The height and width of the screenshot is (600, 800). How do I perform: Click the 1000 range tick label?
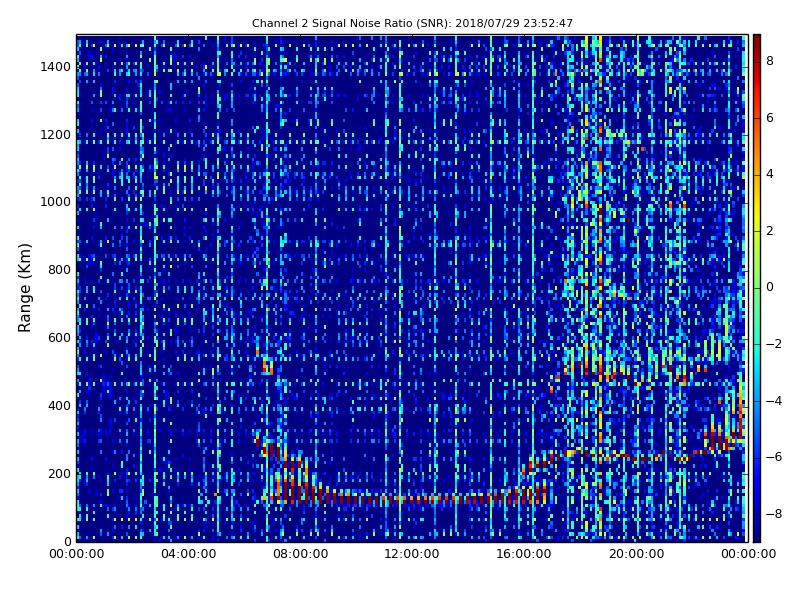(56, 202)
